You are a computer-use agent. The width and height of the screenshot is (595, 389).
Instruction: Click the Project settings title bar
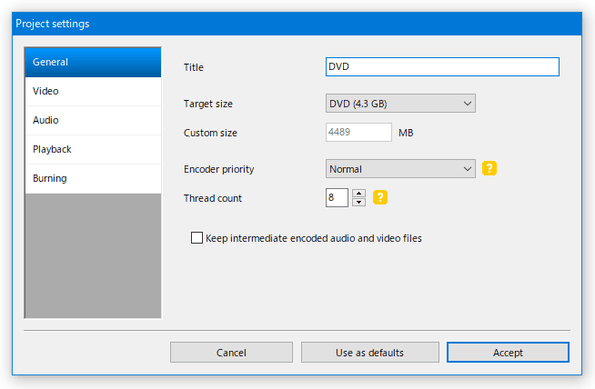[x=297, y=24]
